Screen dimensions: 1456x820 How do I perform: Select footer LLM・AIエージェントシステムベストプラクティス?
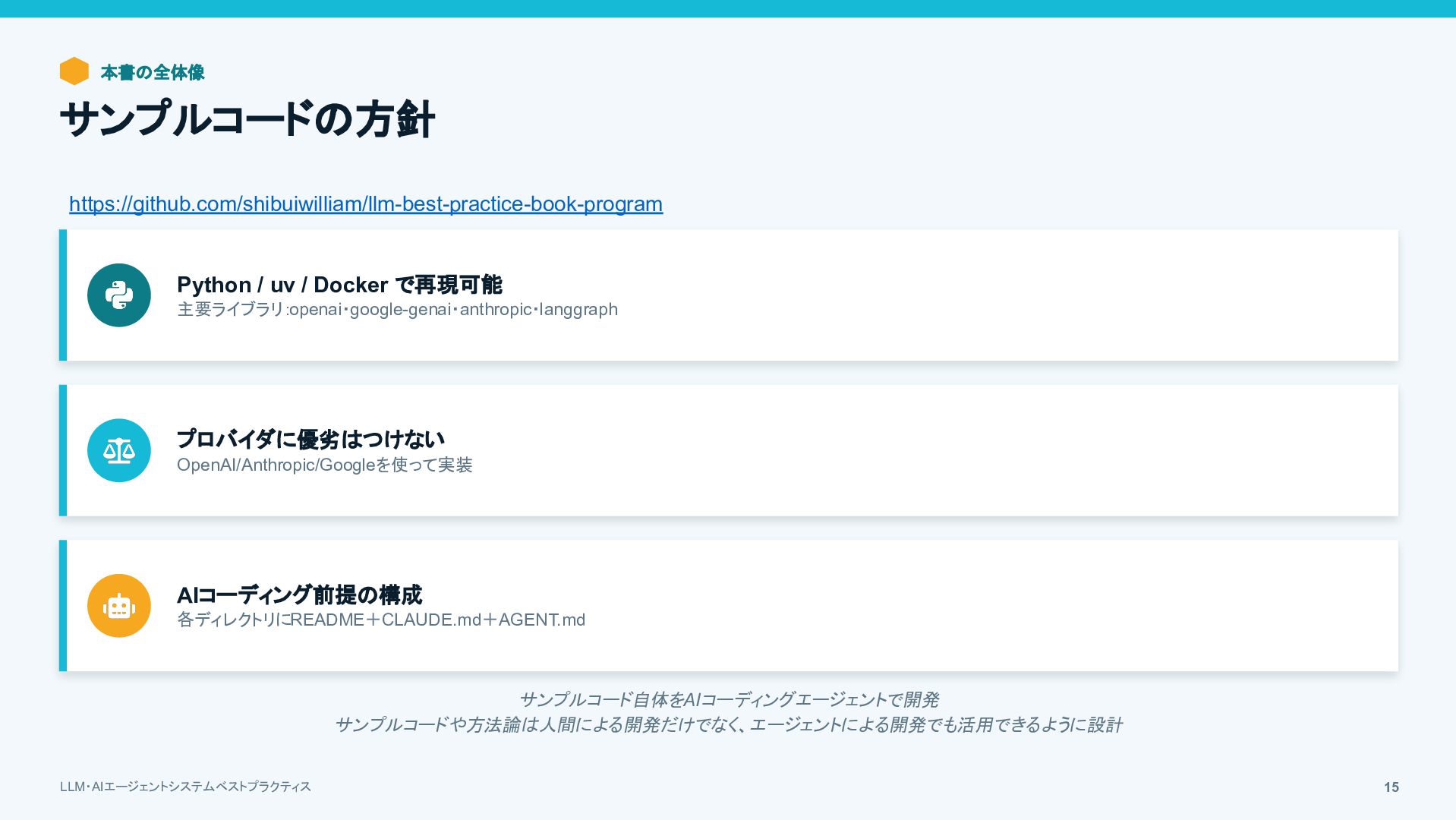(x=185, y=787)
